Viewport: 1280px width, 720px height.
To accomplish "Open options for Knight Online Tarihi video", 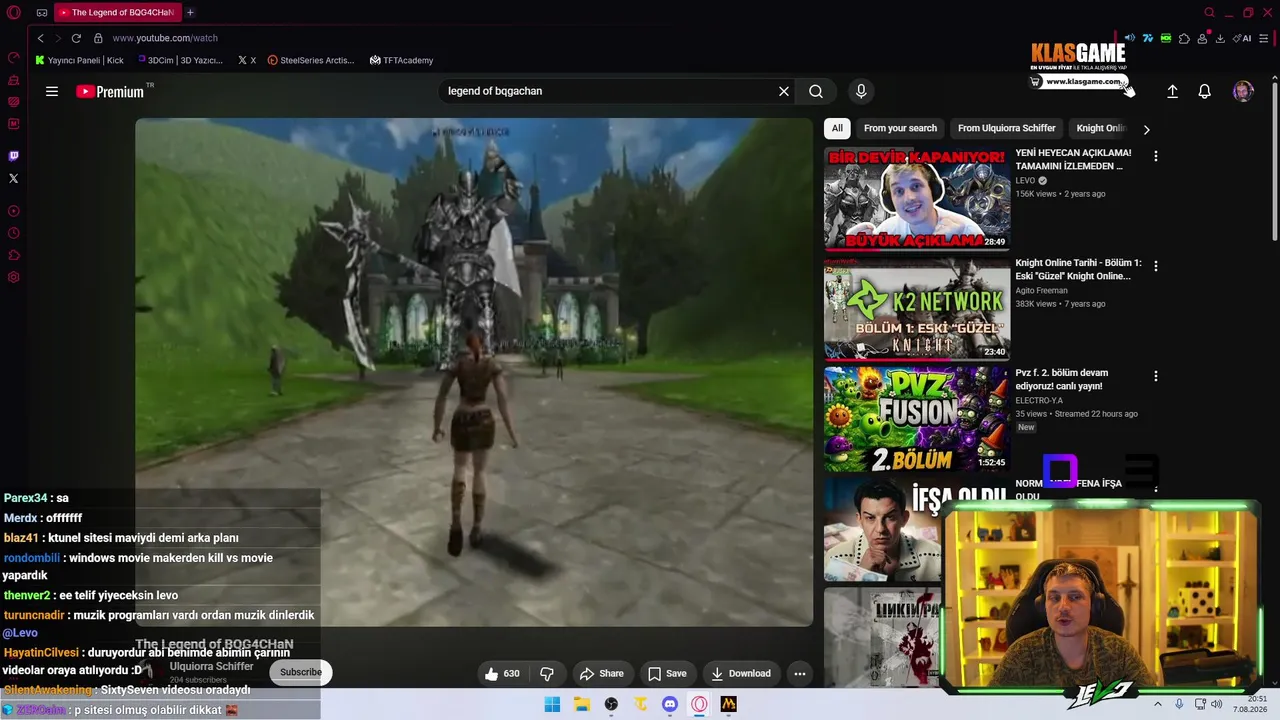I will coord(1156,266).
